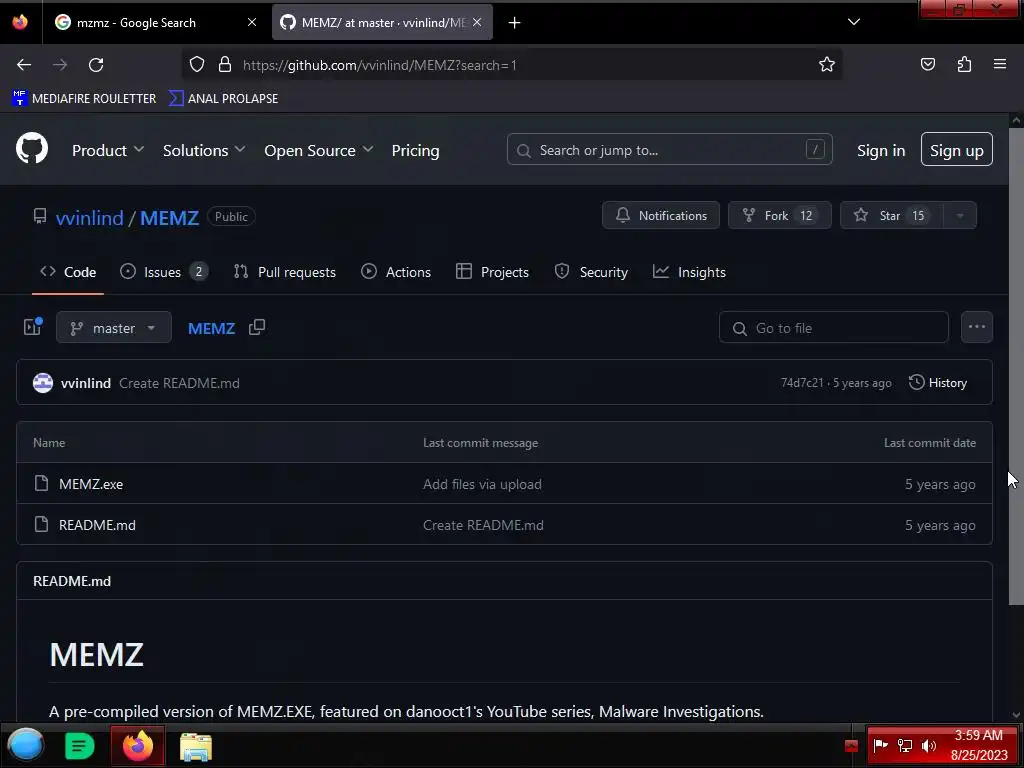Reload the page with the refresh icon
1024x768 pixels.
tap(96, 65)
